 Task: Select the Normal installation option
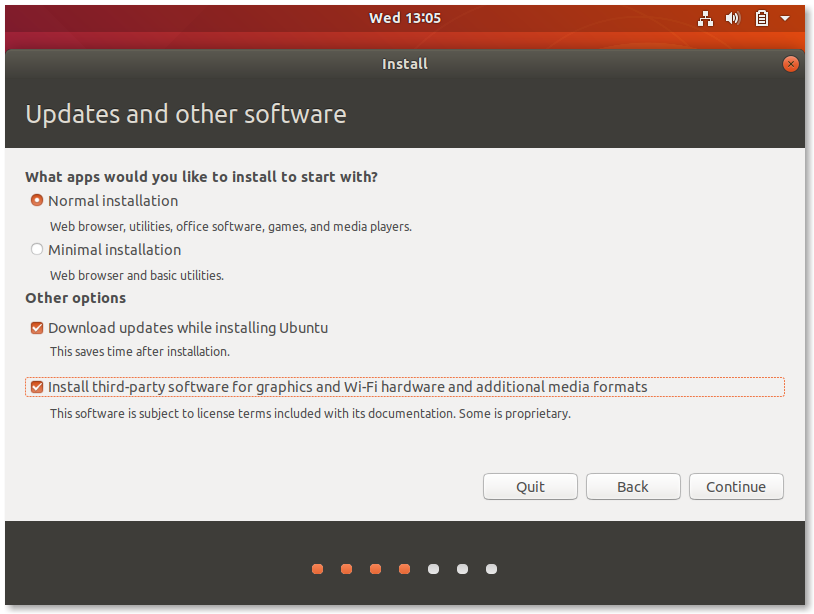[37, 200]
